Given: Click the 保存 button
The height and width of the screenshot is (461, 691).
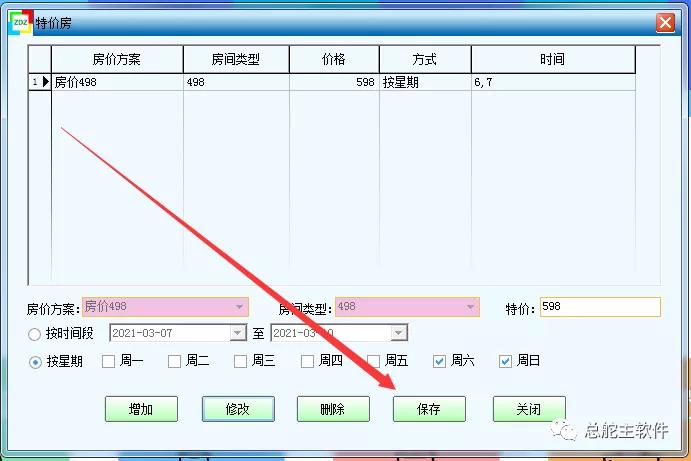Looking at the screenshot, I should (x=429, y=409).
